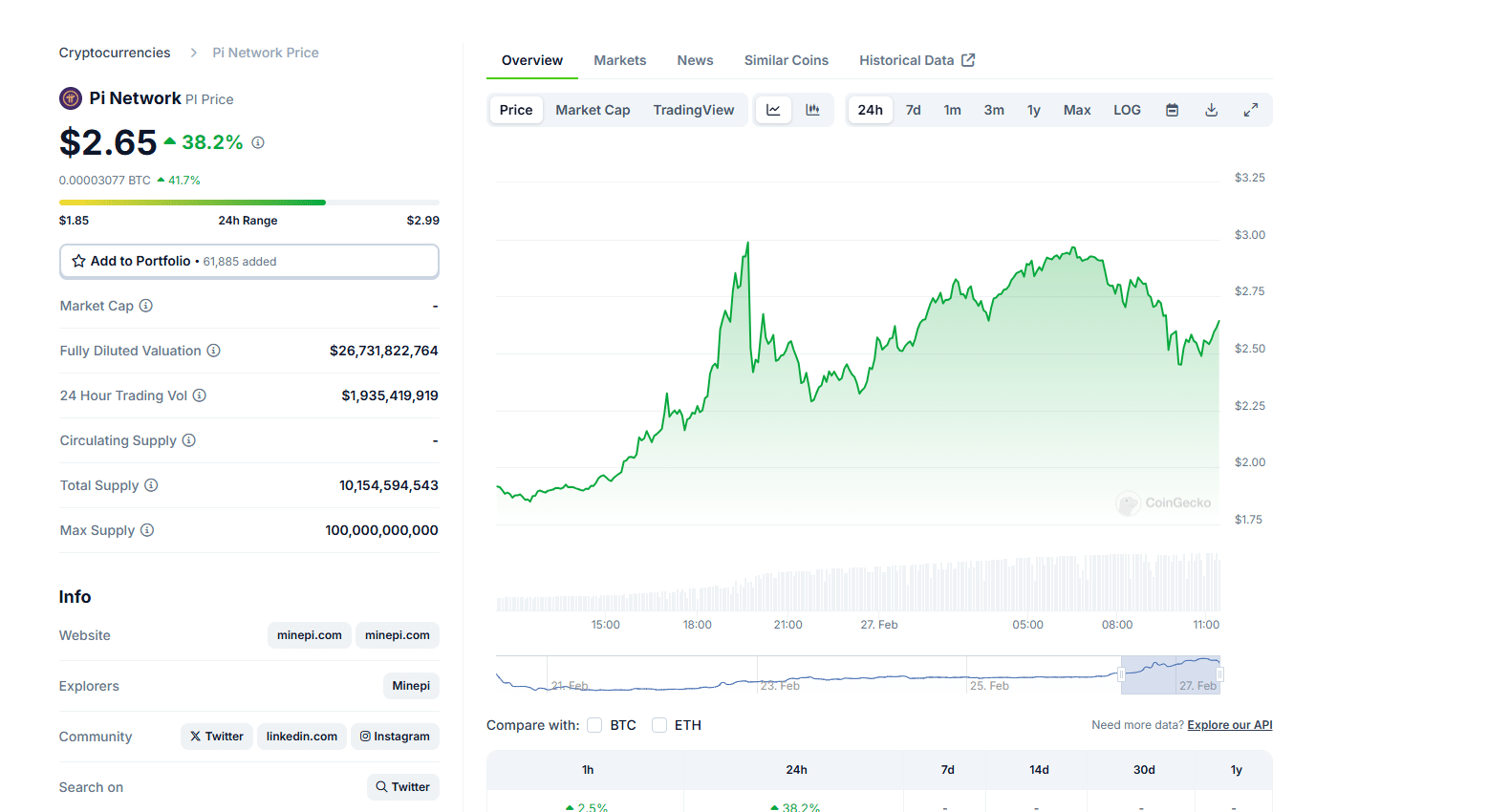Enable the BTC compare checkbox

[594, 725]
